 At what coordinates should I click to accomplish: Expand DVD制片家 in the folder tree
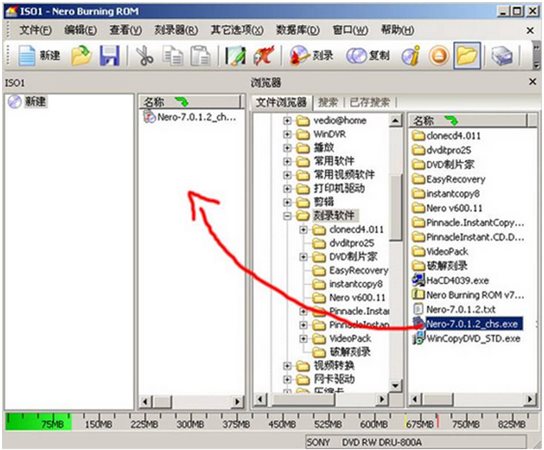(303, 257)
